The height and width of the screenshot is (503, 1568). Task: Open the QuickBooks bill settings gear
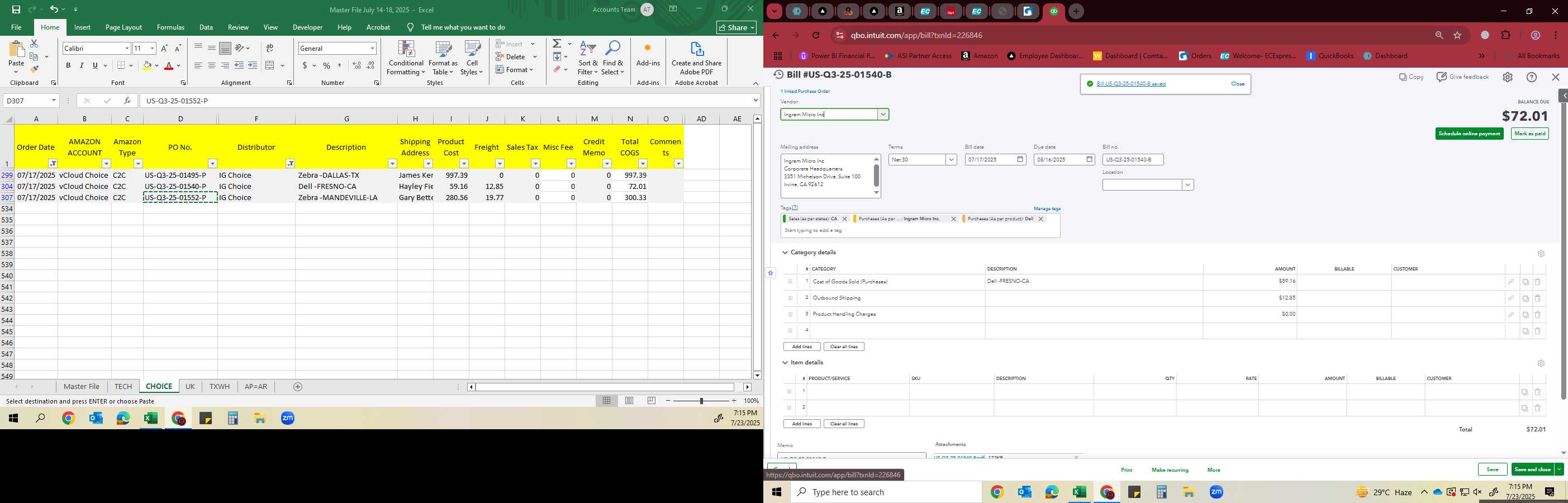point(1507,77)
